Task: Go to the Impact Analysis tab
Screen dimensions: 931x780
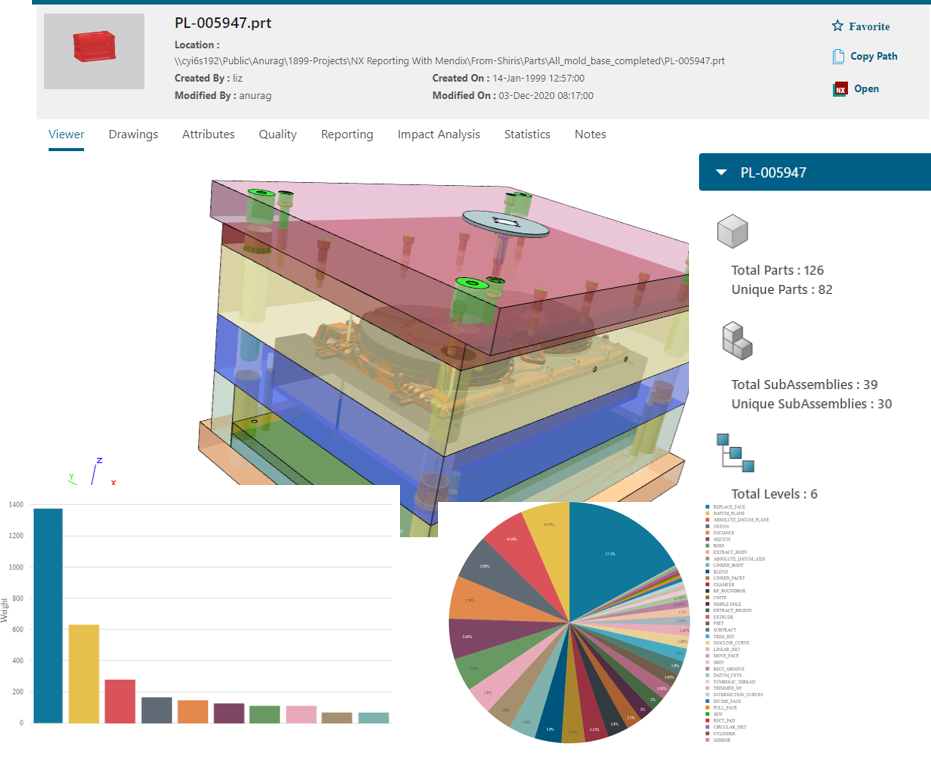Action: (x=438, y=134)
